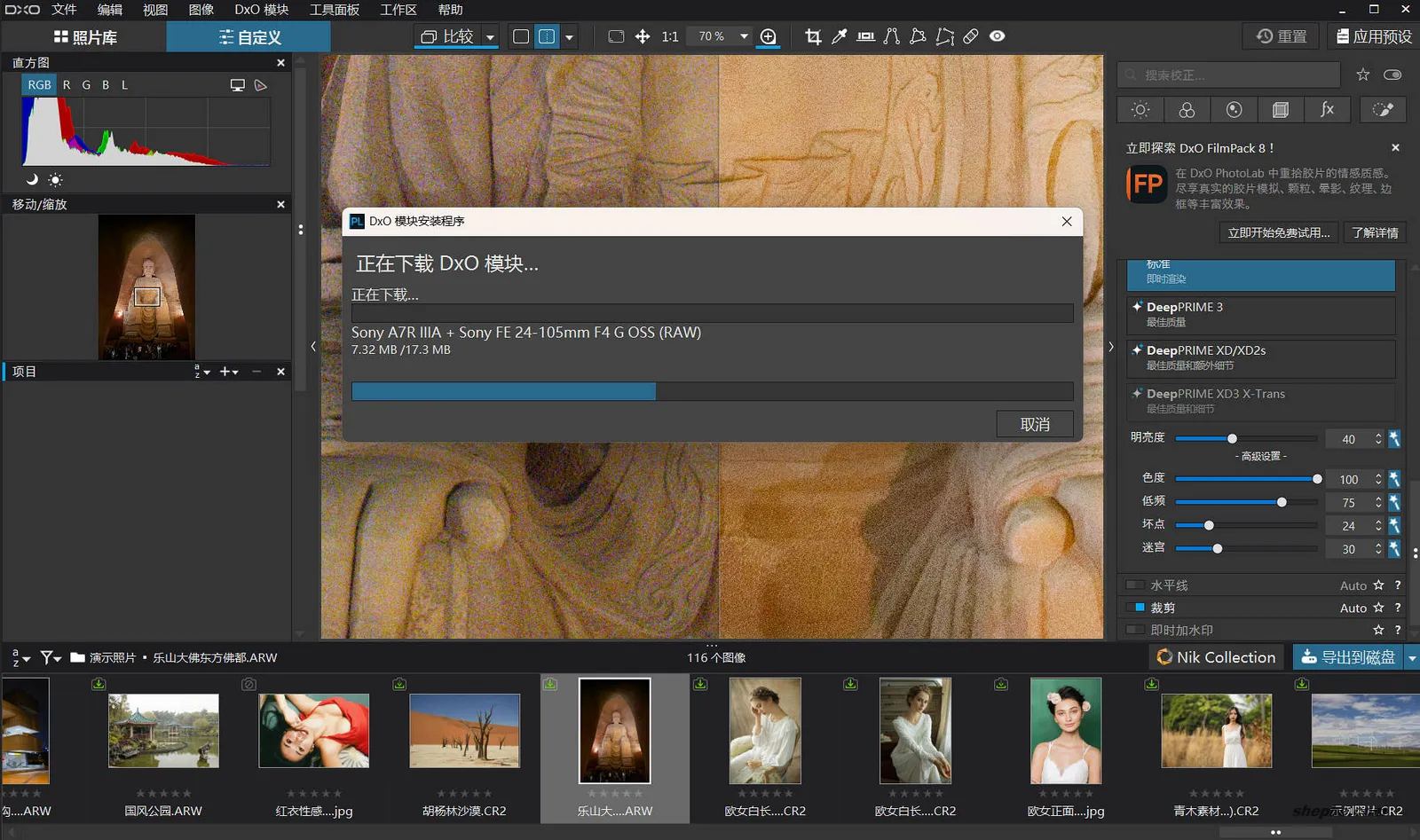Pick the white balance eyedropper tool
This screenshot has width=1420, height=840.
coord(839,36)
